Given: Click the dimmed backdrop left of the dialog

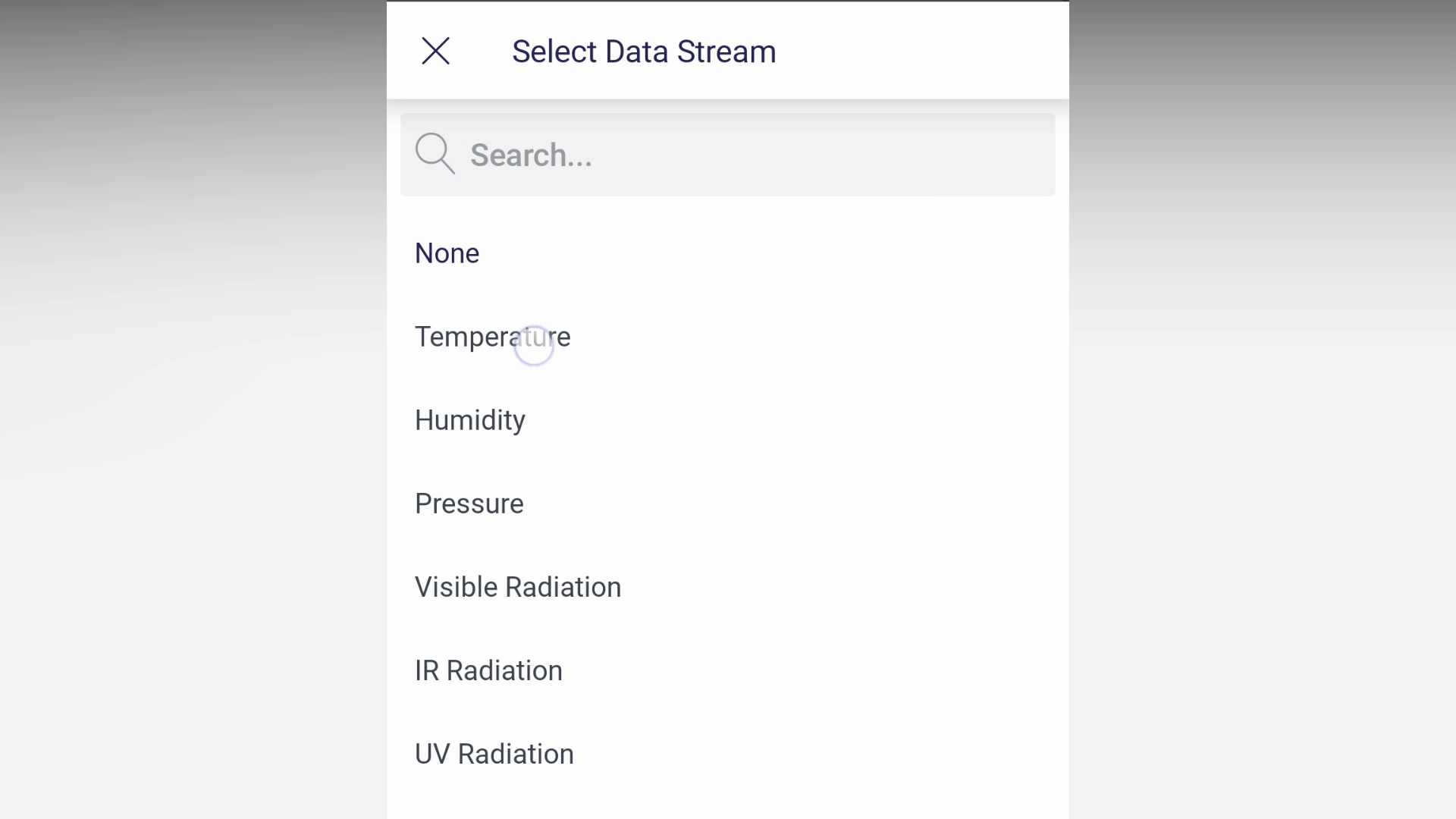Looking at the screenshot, I should click(x=190, y=409).
